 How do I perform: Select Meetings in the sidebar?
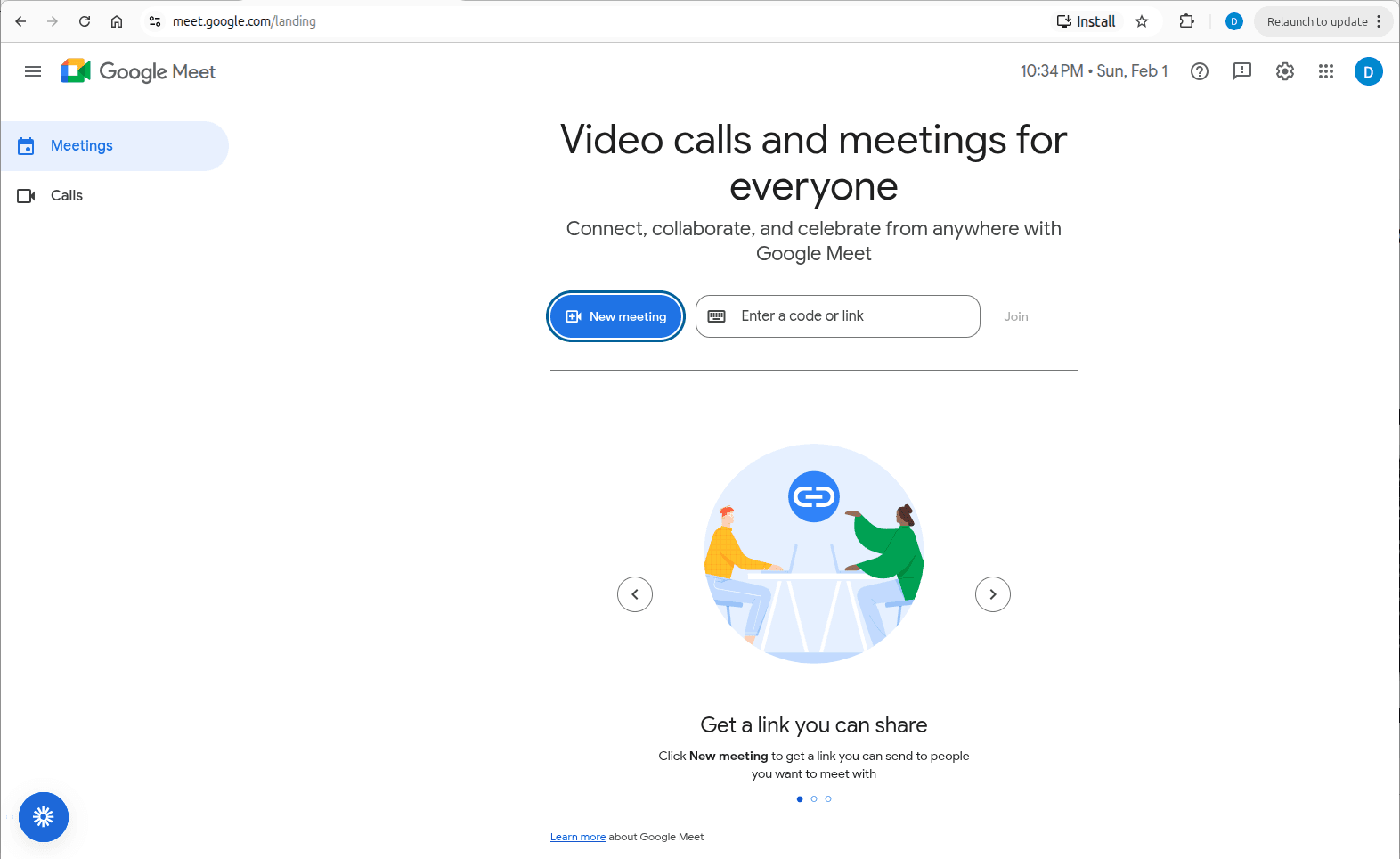(114, 146)
